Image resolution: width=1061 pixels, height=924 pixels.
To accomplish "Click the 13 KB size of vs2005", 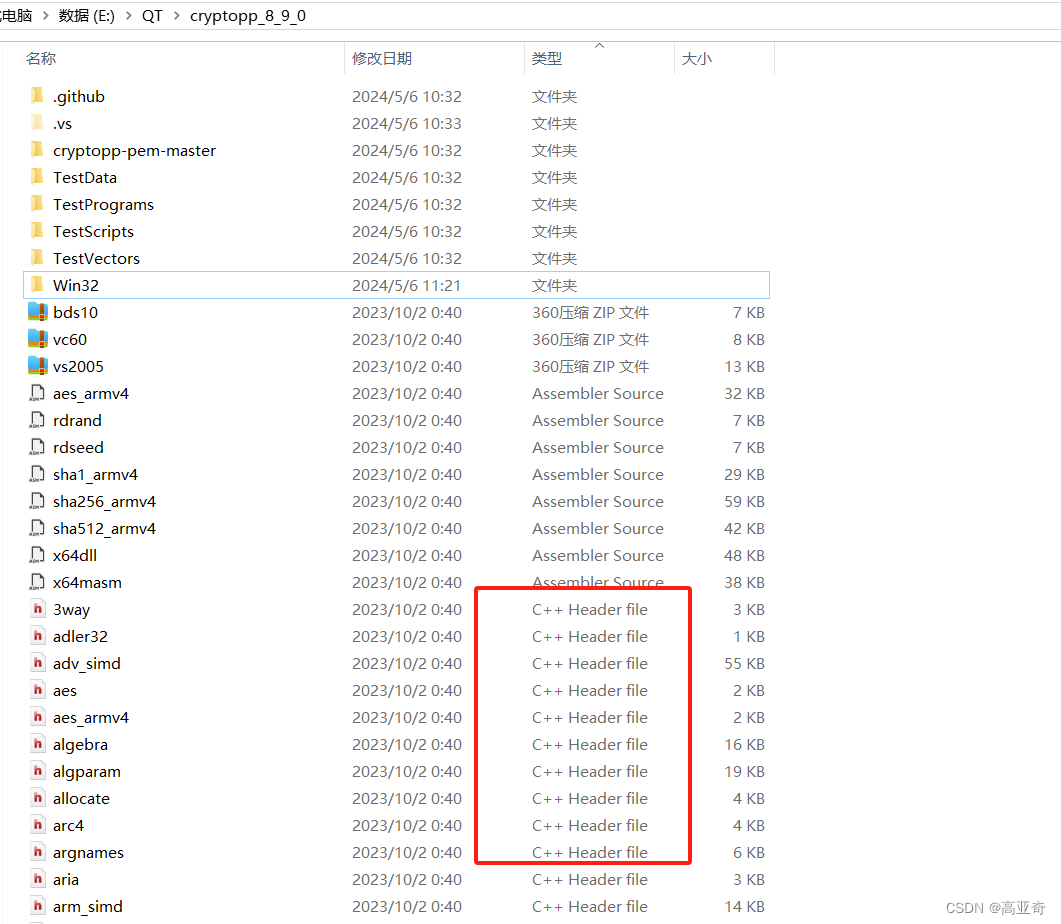I will [x=744, y=367].
